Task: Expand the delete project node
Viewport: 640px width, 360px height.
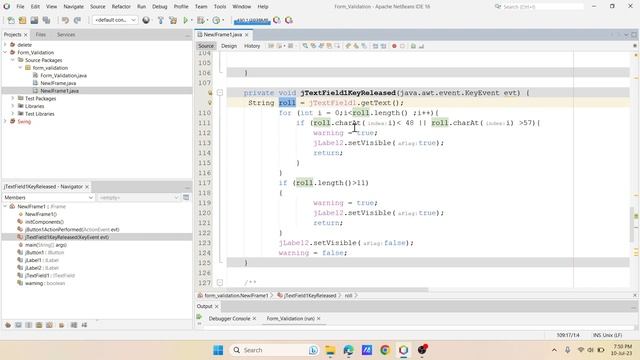Action: pos(5,45)
